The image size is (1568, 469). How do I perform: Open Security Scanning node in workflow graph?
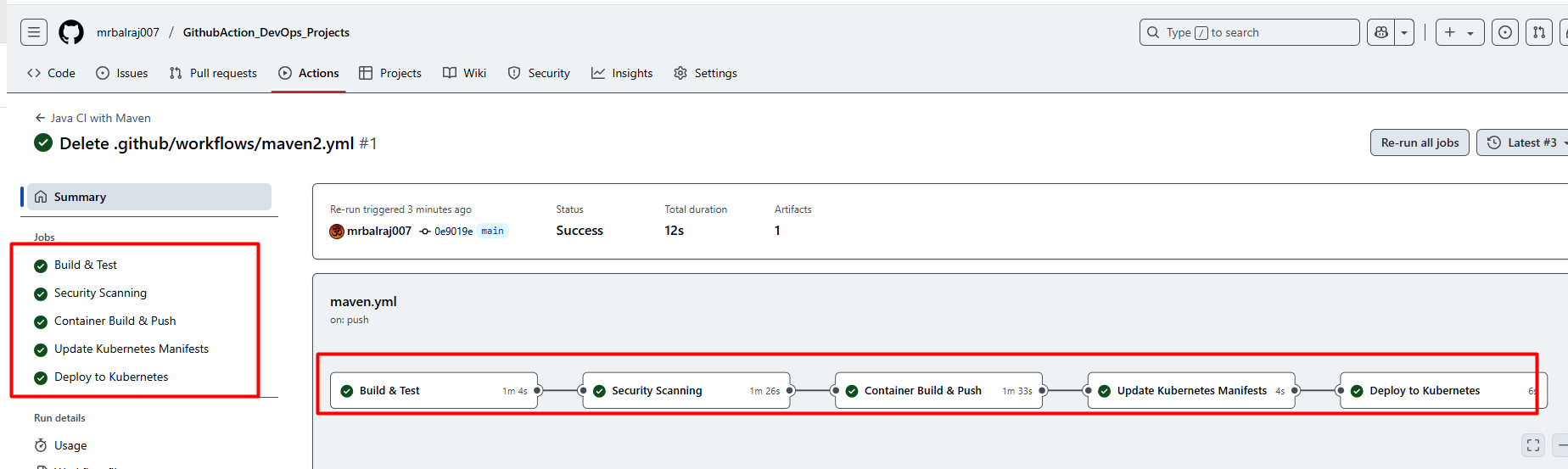pos(686,391)
